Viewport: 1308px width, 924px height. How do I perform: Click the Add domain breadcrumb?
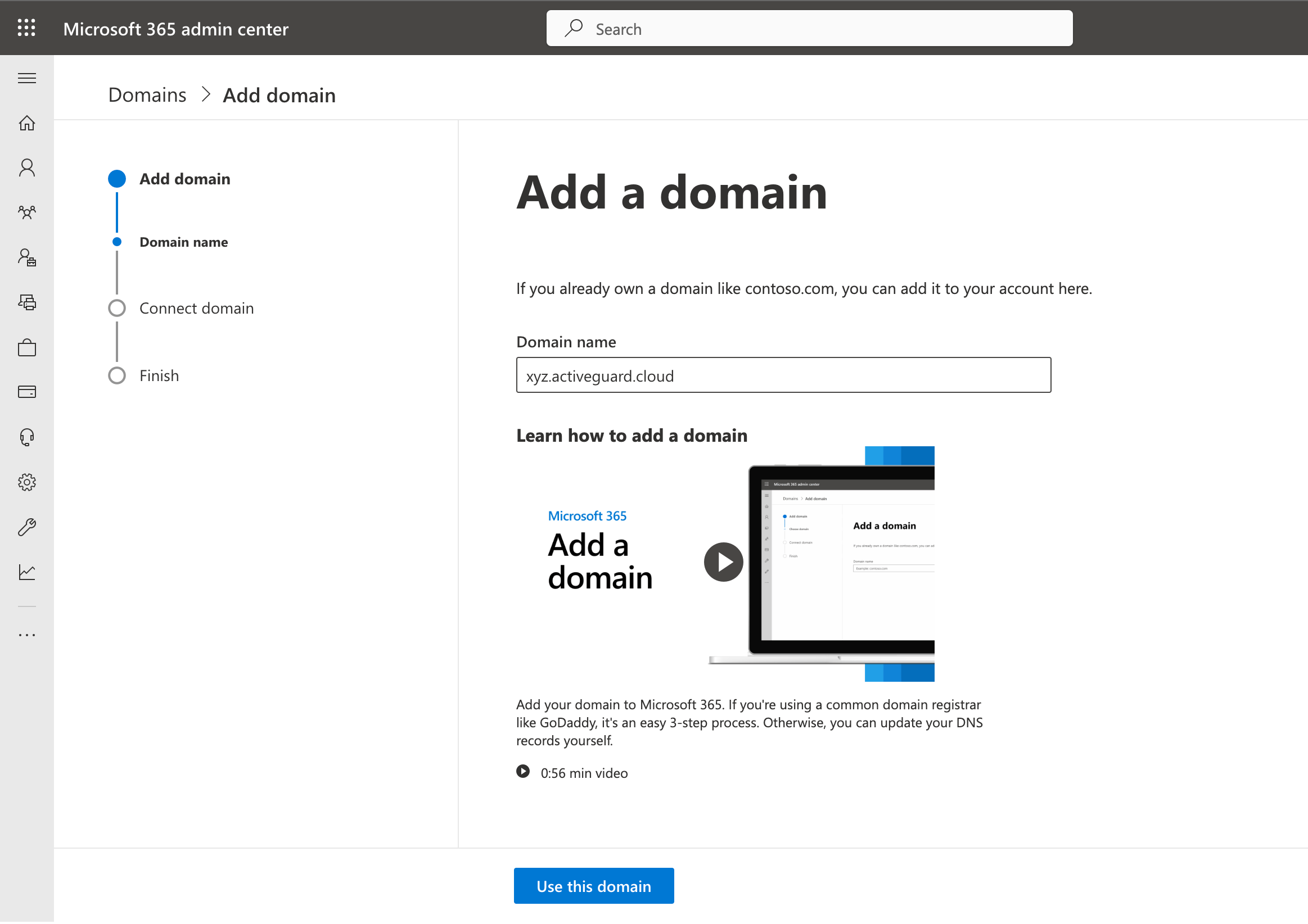279,95
